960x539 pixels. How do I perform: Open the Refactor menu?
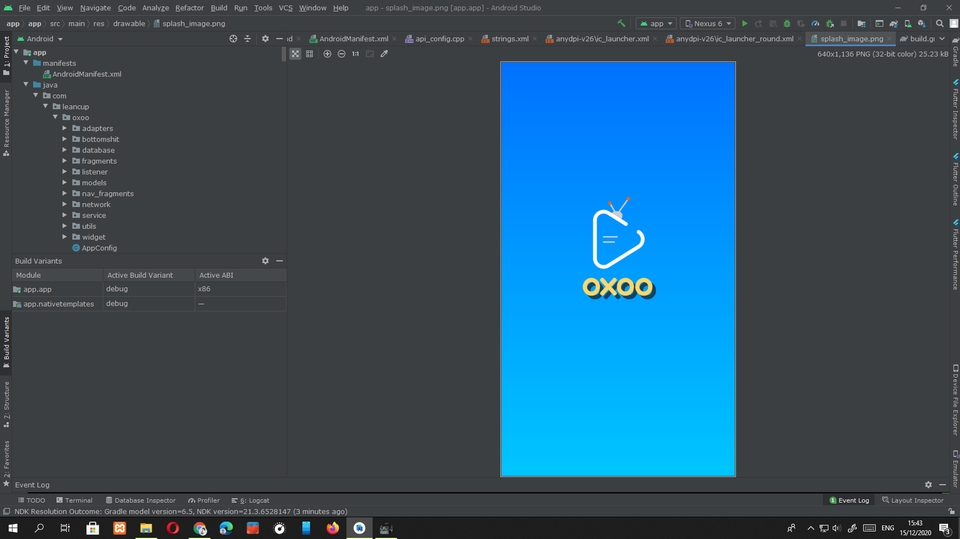coord(189,8)
